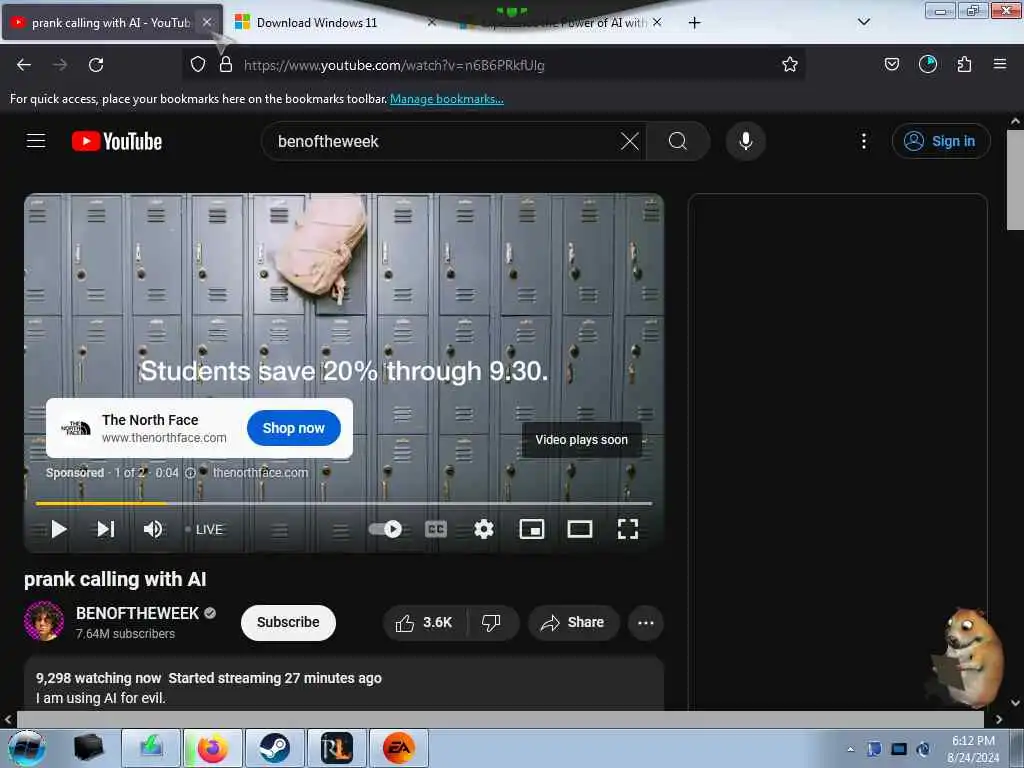
Task: Open the BENOFTHEWEEK channel name
Action: point(137,613)
